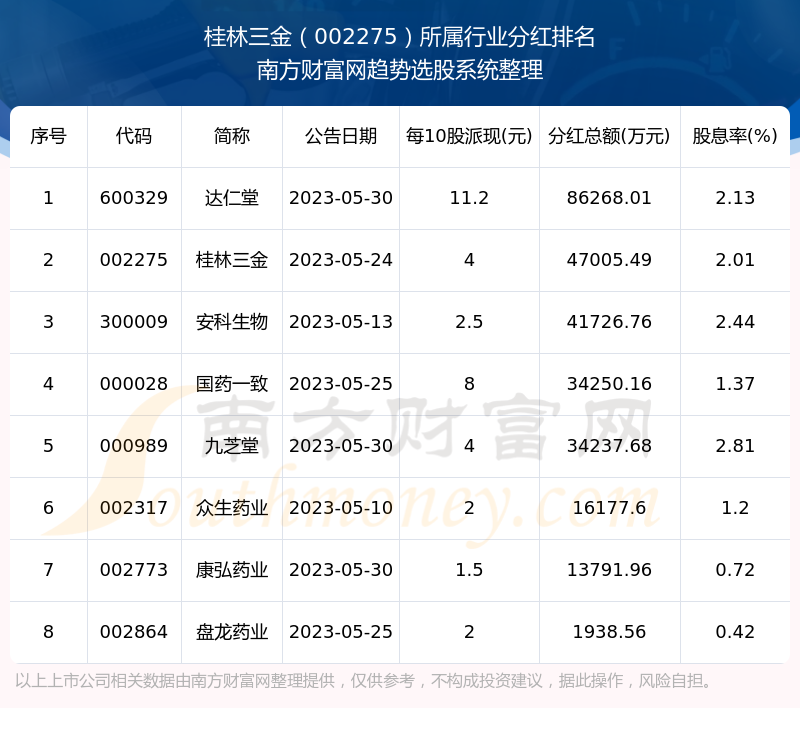The image size is (800, 730).
Task: Click the 每10股派现 value for 桂林三金
Action: click(469, 260)
